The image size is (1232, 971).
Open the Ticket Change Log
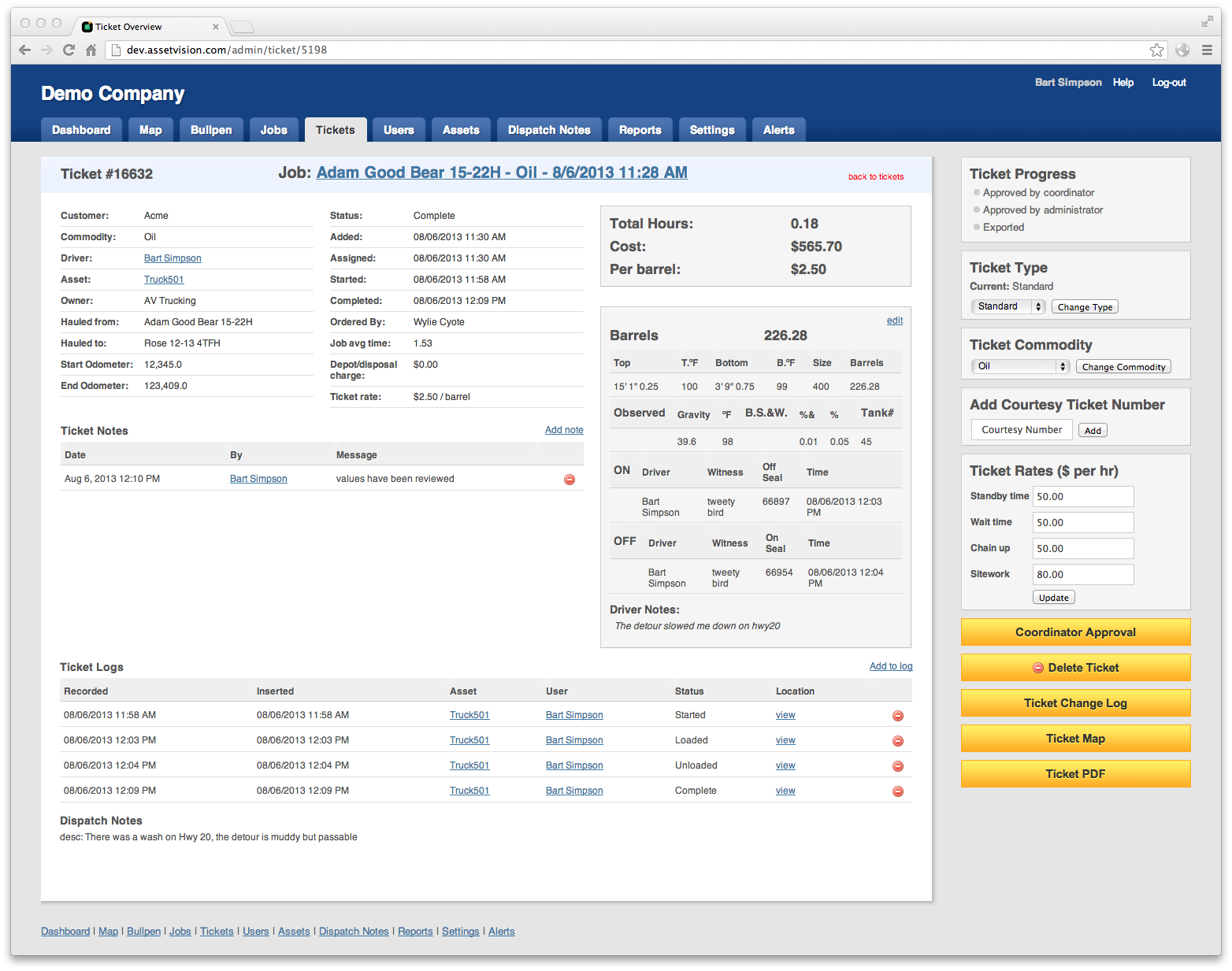click(x=1075, y=702)
